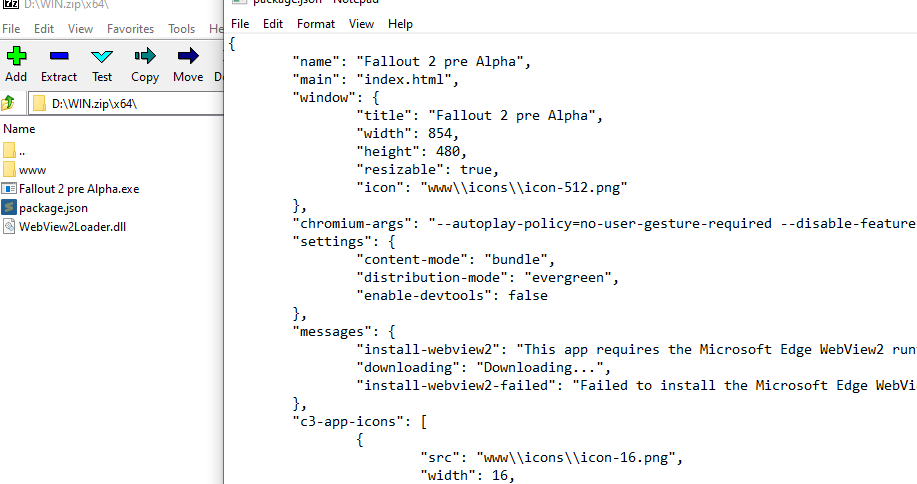917x484 pixels.
Task: Click the Copy icon in 7-Zip toolbar
Action: [x=145, y=56]
